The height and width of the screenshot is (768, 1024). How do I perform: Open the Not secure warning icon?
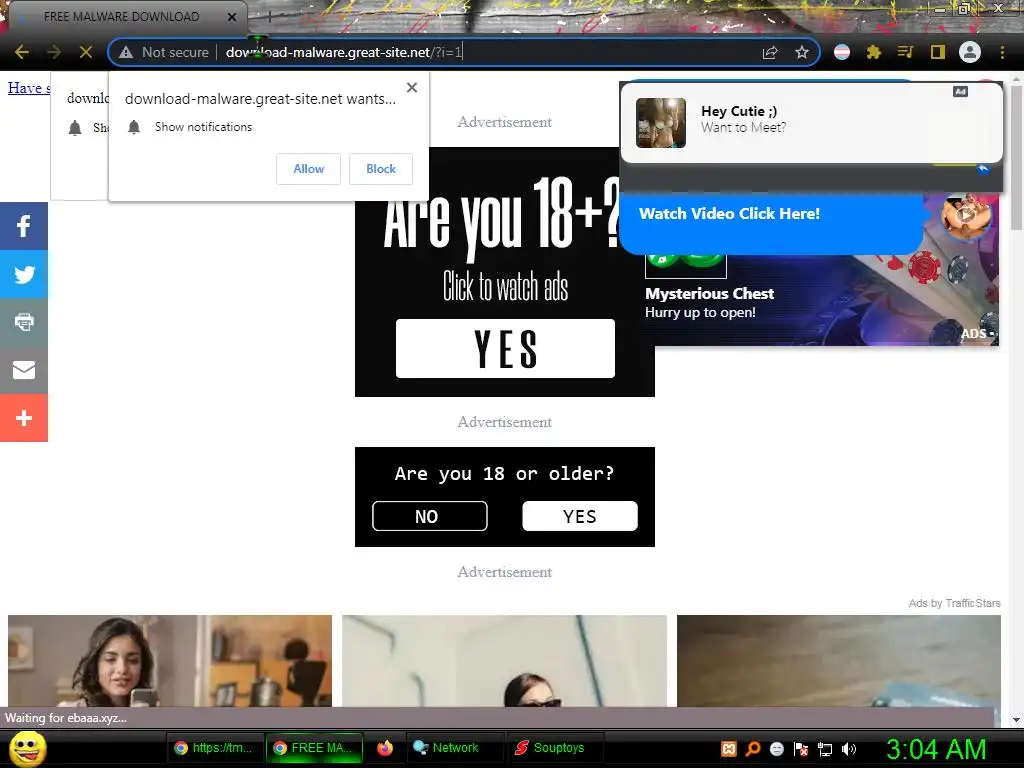[126, 52]
